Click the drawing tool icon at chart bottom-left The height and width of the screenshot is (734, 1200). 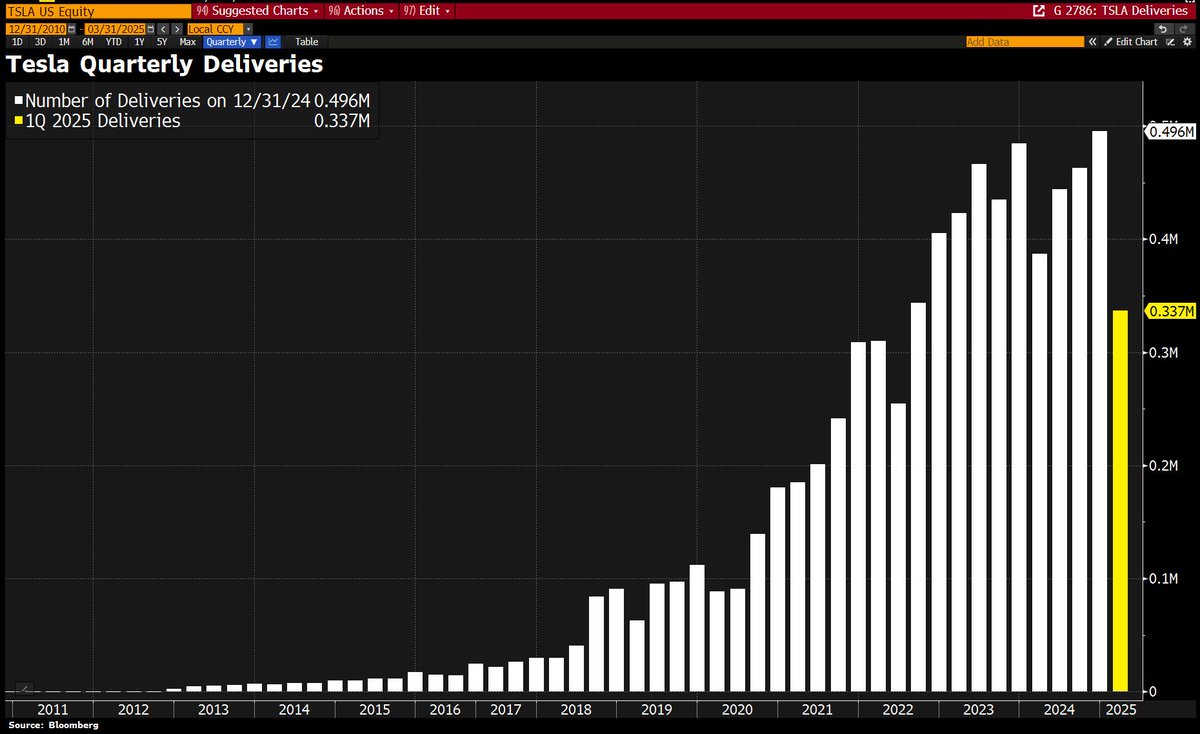[24, 688]
